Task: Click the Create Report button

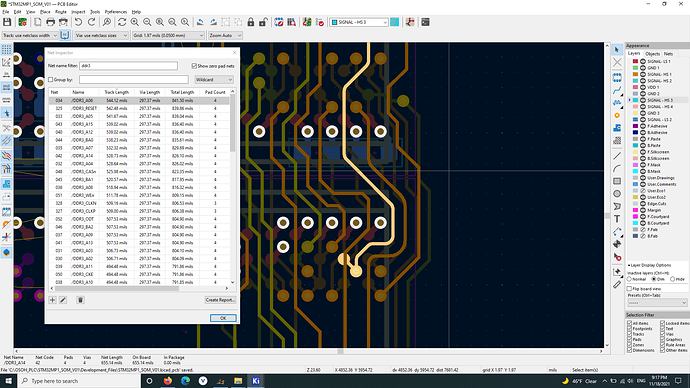Action: (220, 300)
